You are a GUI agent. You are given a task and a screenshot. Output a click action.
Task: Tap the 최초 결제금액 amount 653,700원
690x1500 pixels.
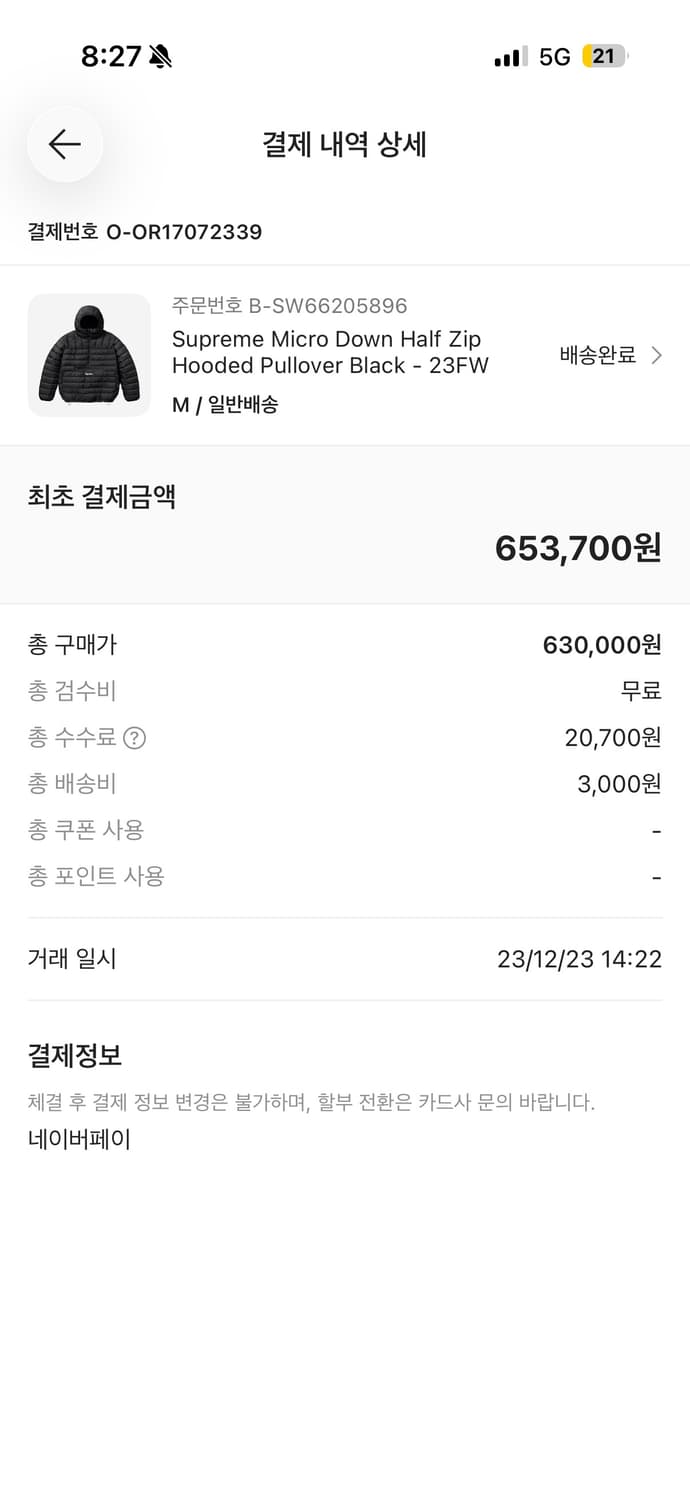coord(577,547)
